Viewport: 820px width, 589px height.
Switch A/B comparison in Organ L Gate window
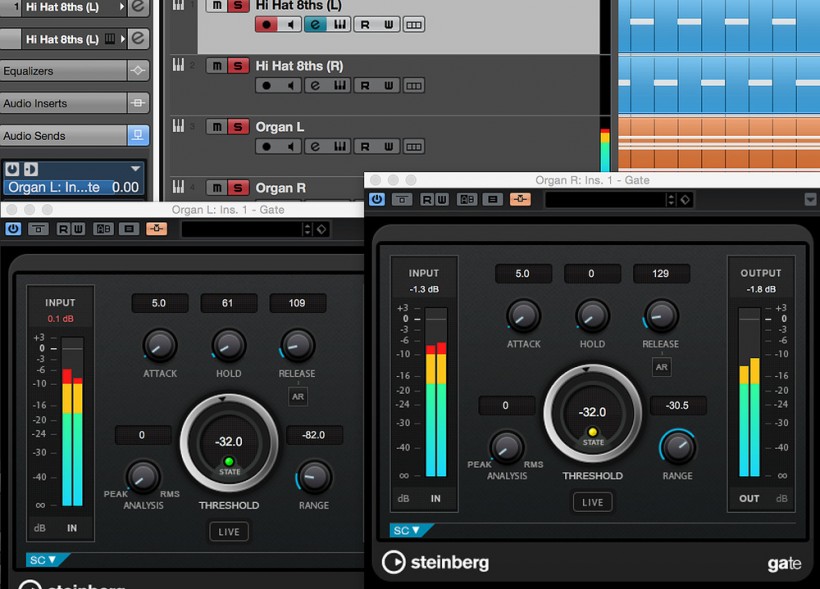(x=104, y=229)
